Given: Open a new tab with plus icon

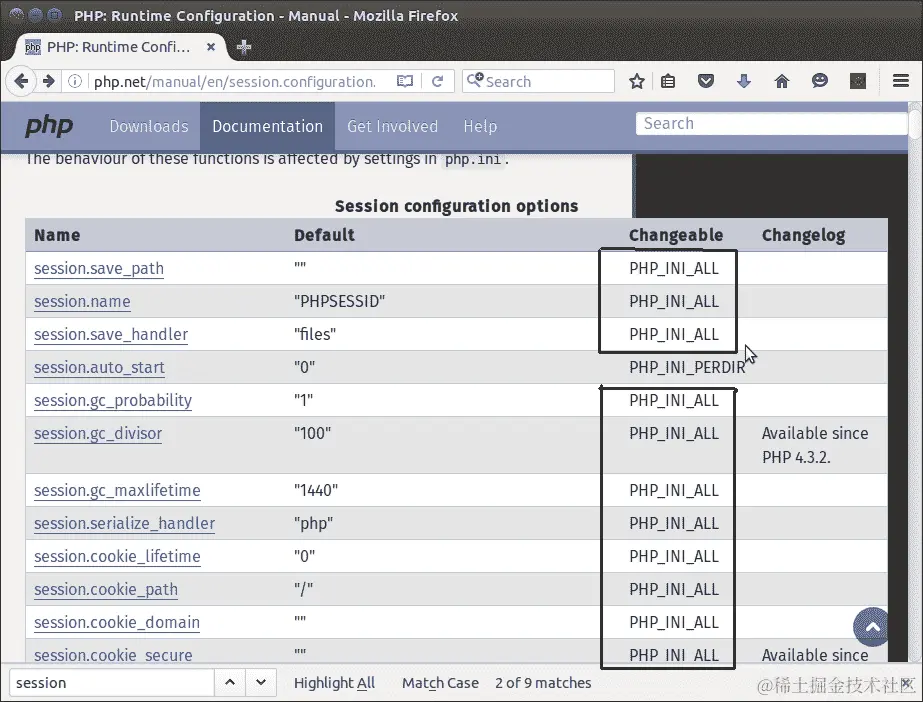Looking at the screenshot, I should click(x=244, y=47).
